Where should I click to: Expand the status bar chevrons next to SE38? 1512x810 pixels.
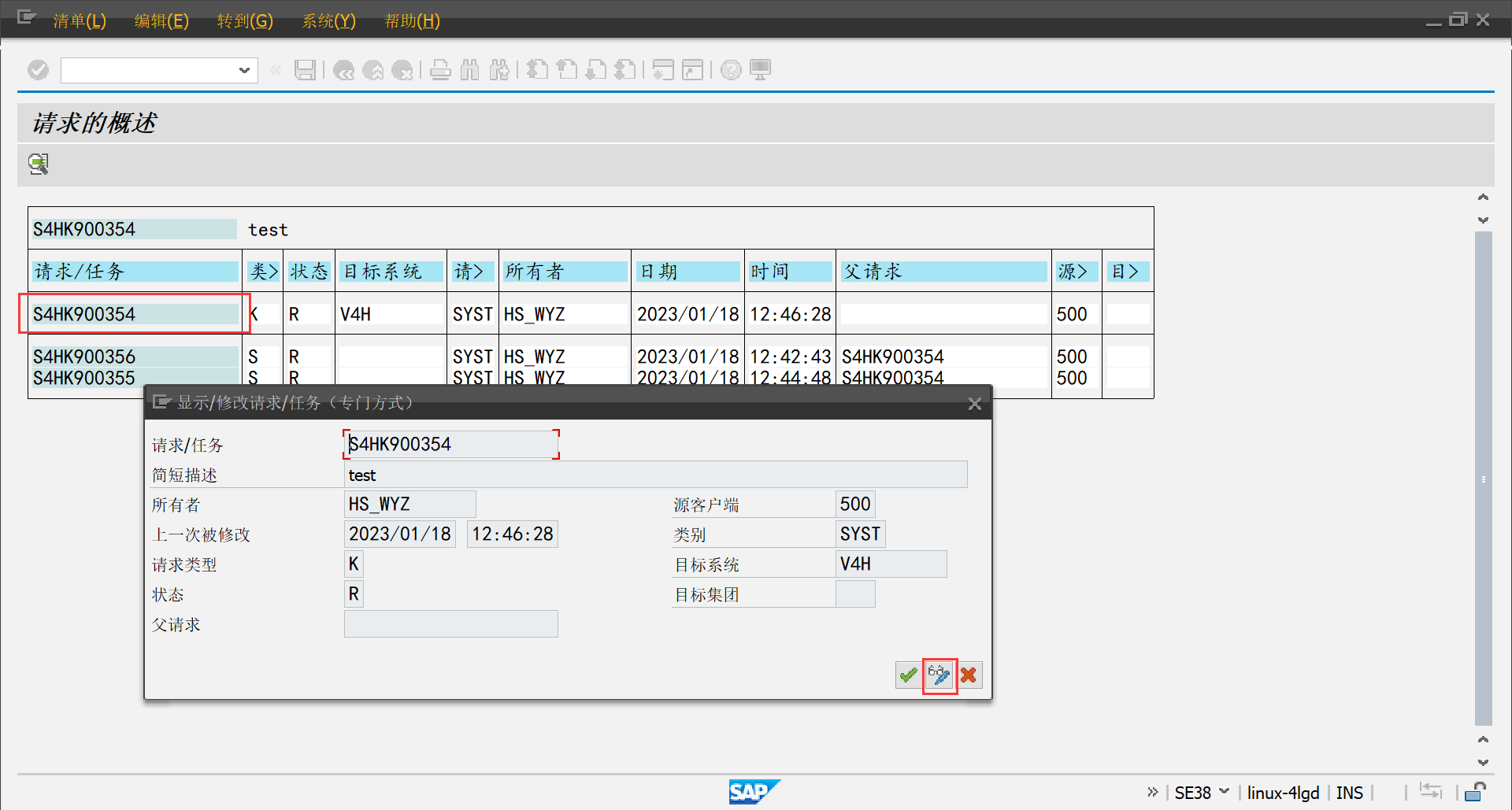point(1153,792)
